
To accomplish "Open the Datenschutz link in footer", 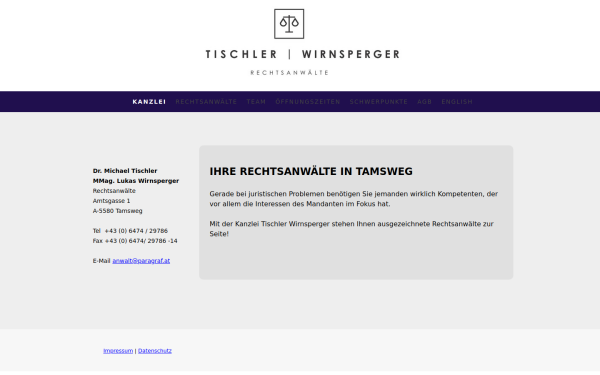I will (155, 351).
